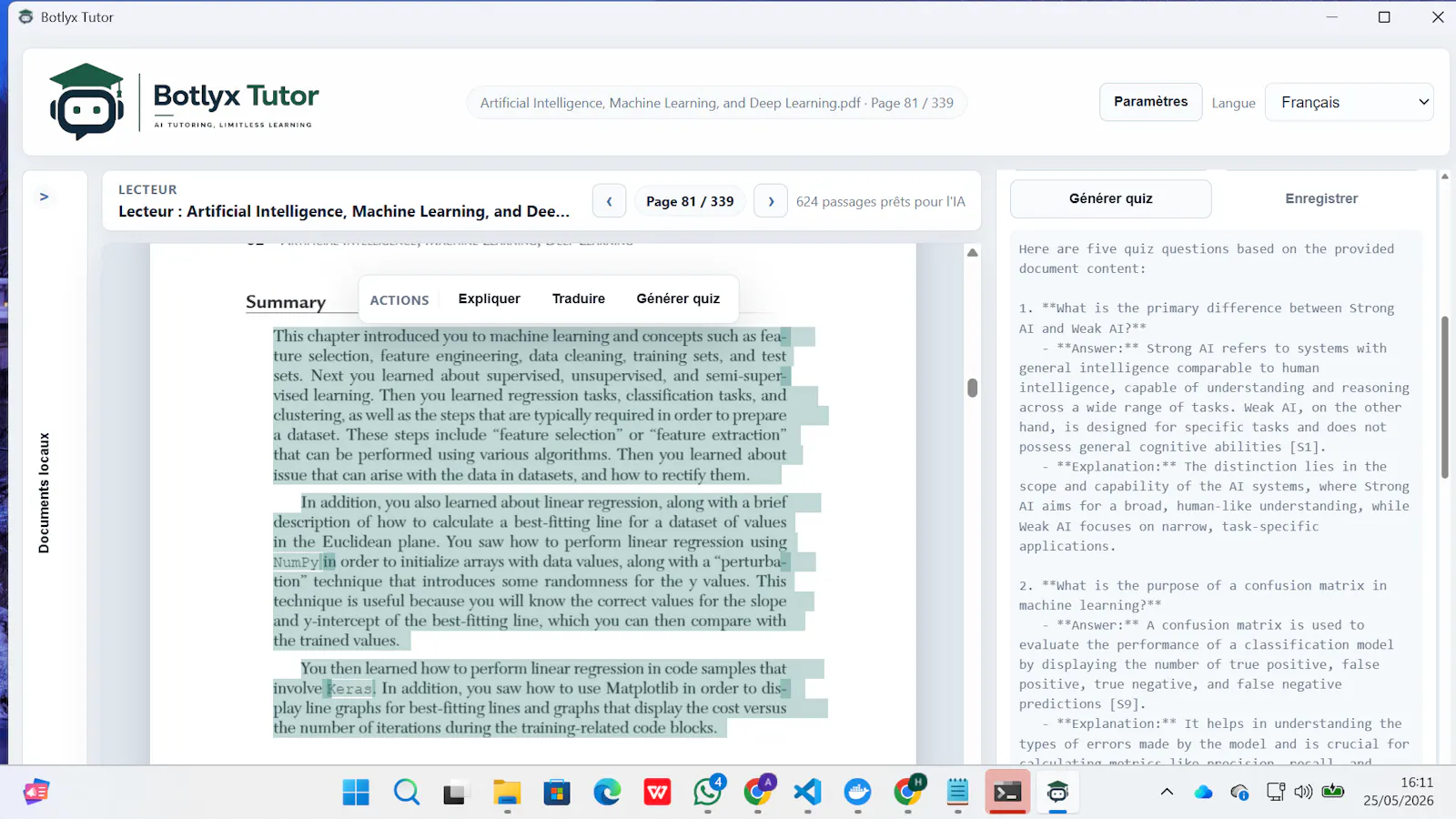Image resolution: width=1456 pixels, height=819 pixels.
Task: Click the widgets icon at taskbar left
Action: tap(36, 793)
